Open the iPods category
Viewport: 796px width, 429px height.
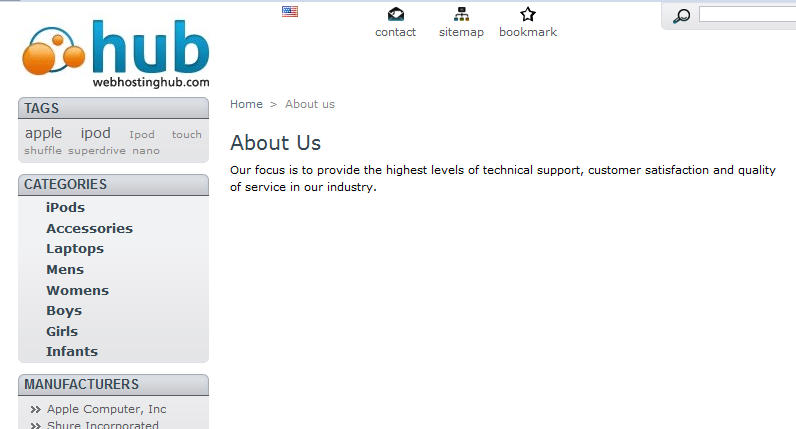pyautogui.click(x=65, y=208)
